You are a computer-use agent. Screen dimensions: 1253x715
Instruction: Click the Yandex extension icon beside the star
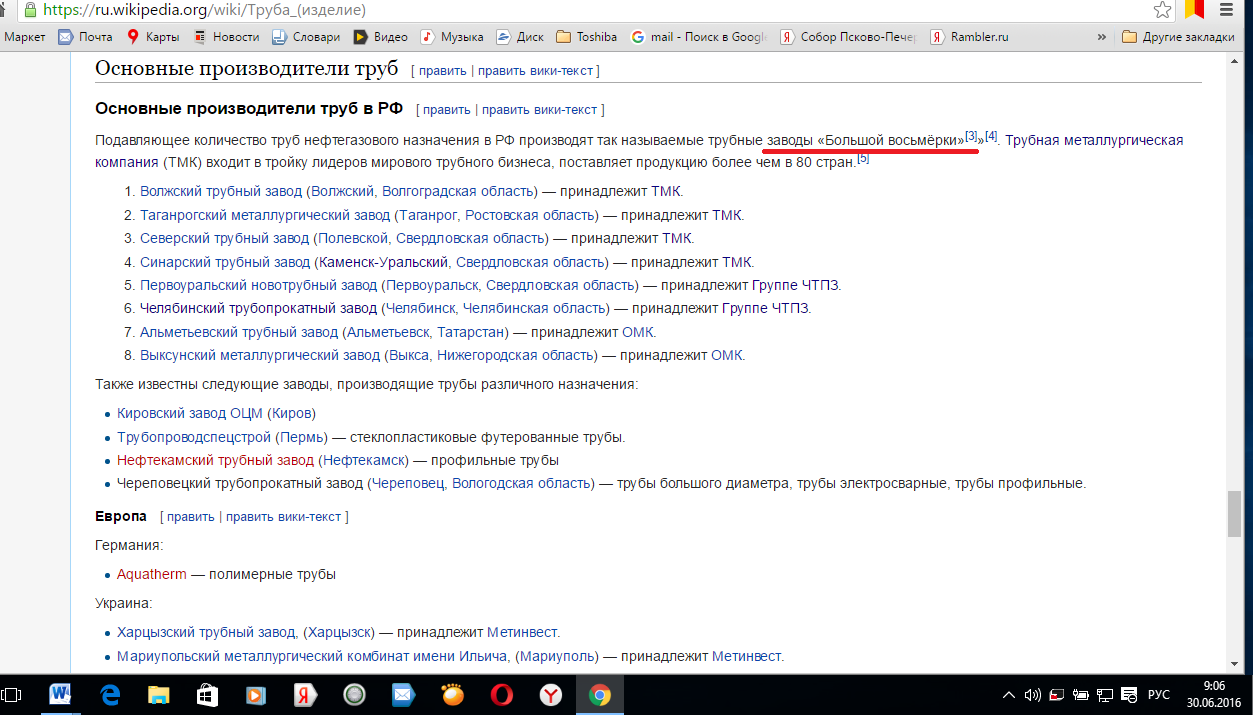click(1194, 10)
